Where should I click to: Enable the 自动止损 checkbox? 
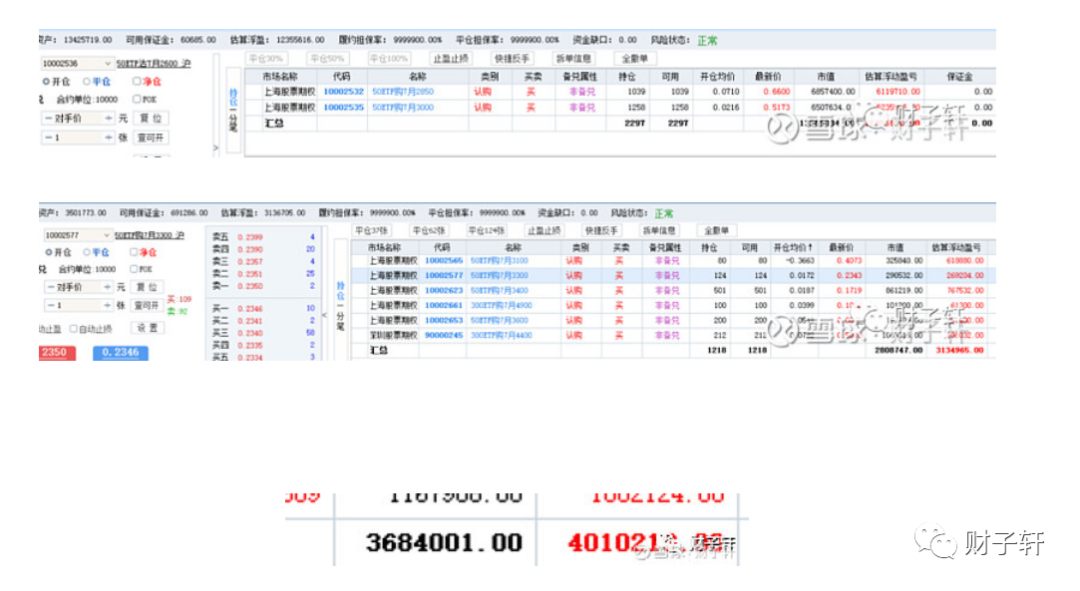coord(74,327)
